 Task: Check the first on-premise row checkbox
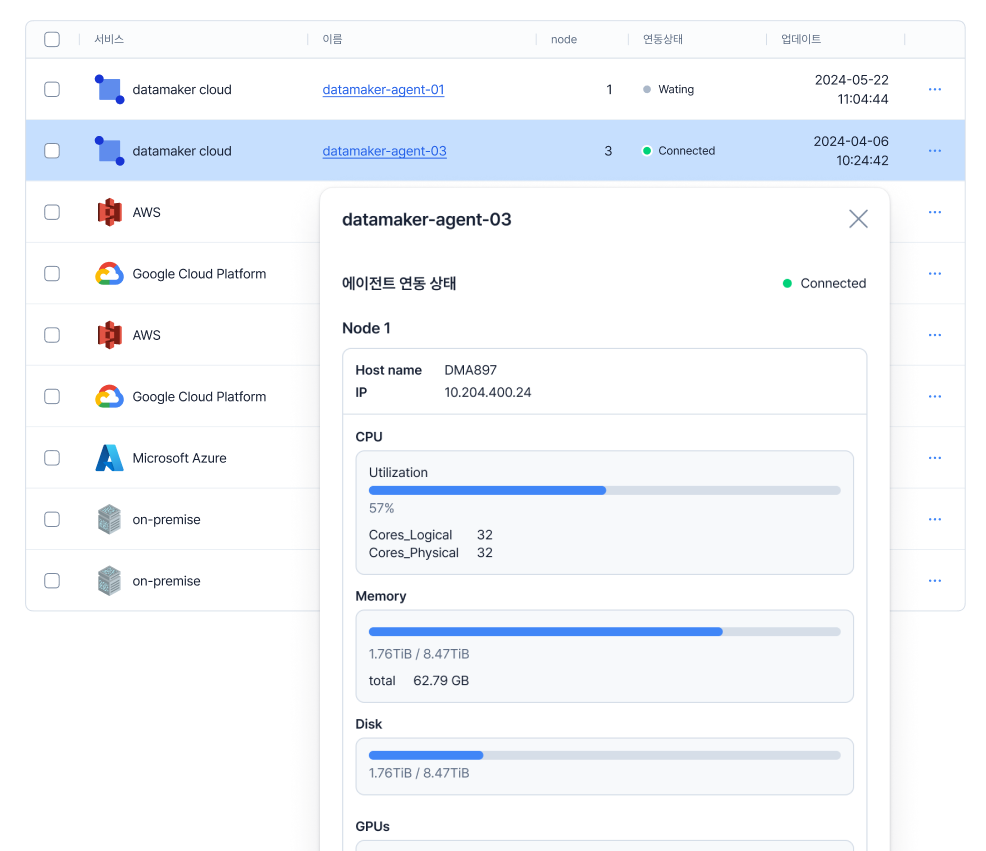point(52,519)
